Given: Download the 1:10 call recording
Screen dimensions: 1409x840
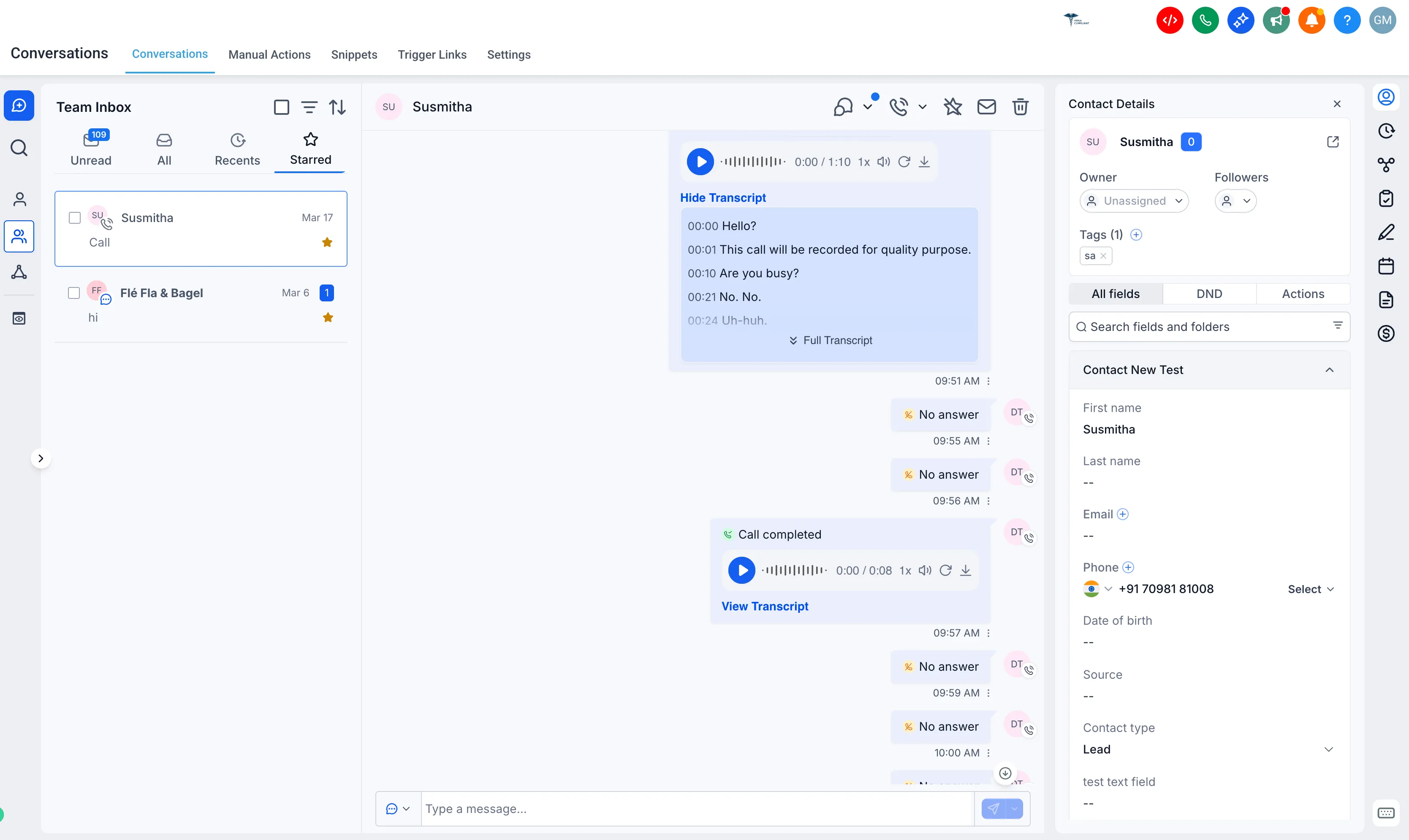Looking at the screenshot, I should point(924,162).
